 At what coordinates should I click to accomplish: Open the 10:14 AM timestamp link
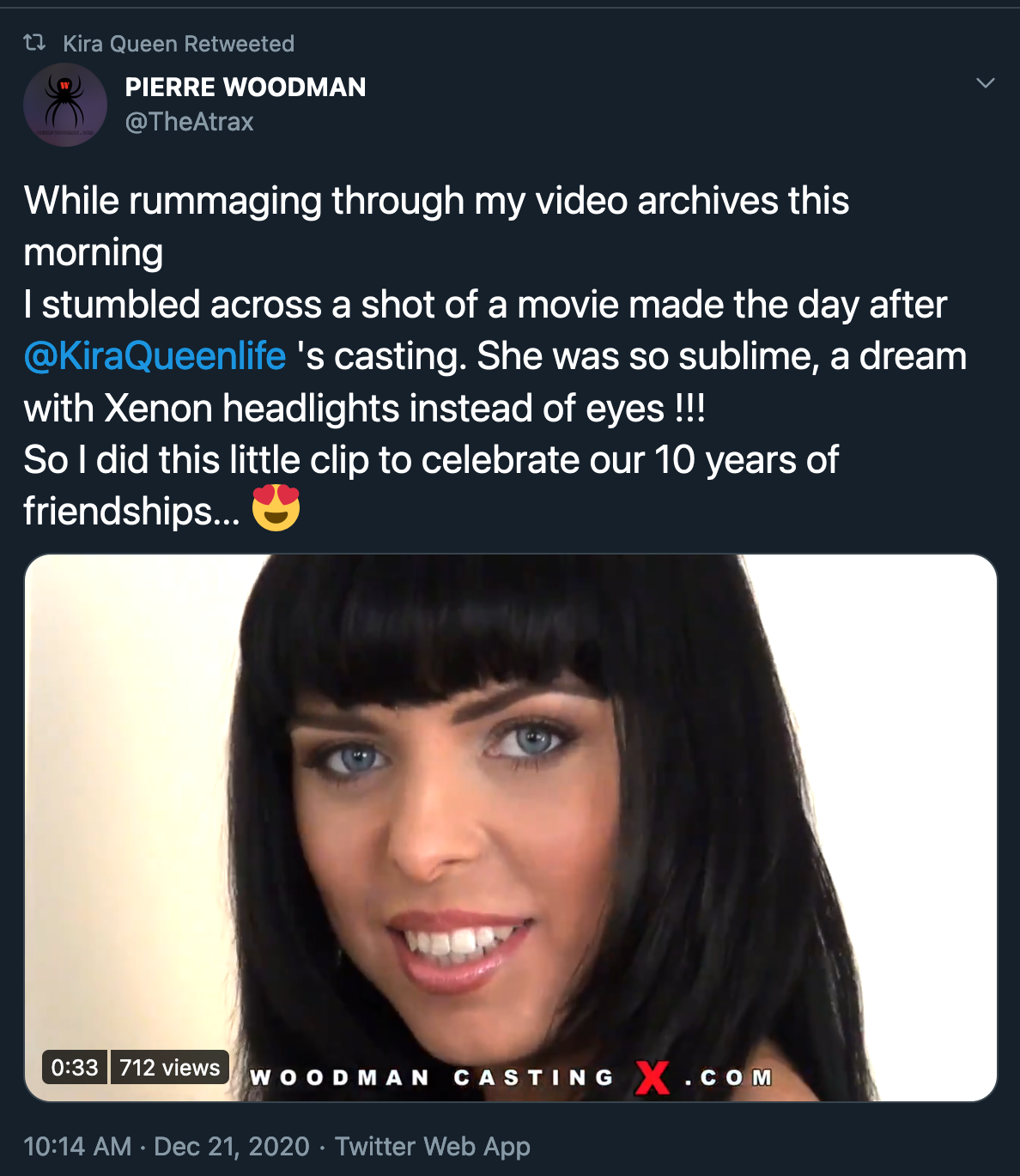(x=77, y=1147)
